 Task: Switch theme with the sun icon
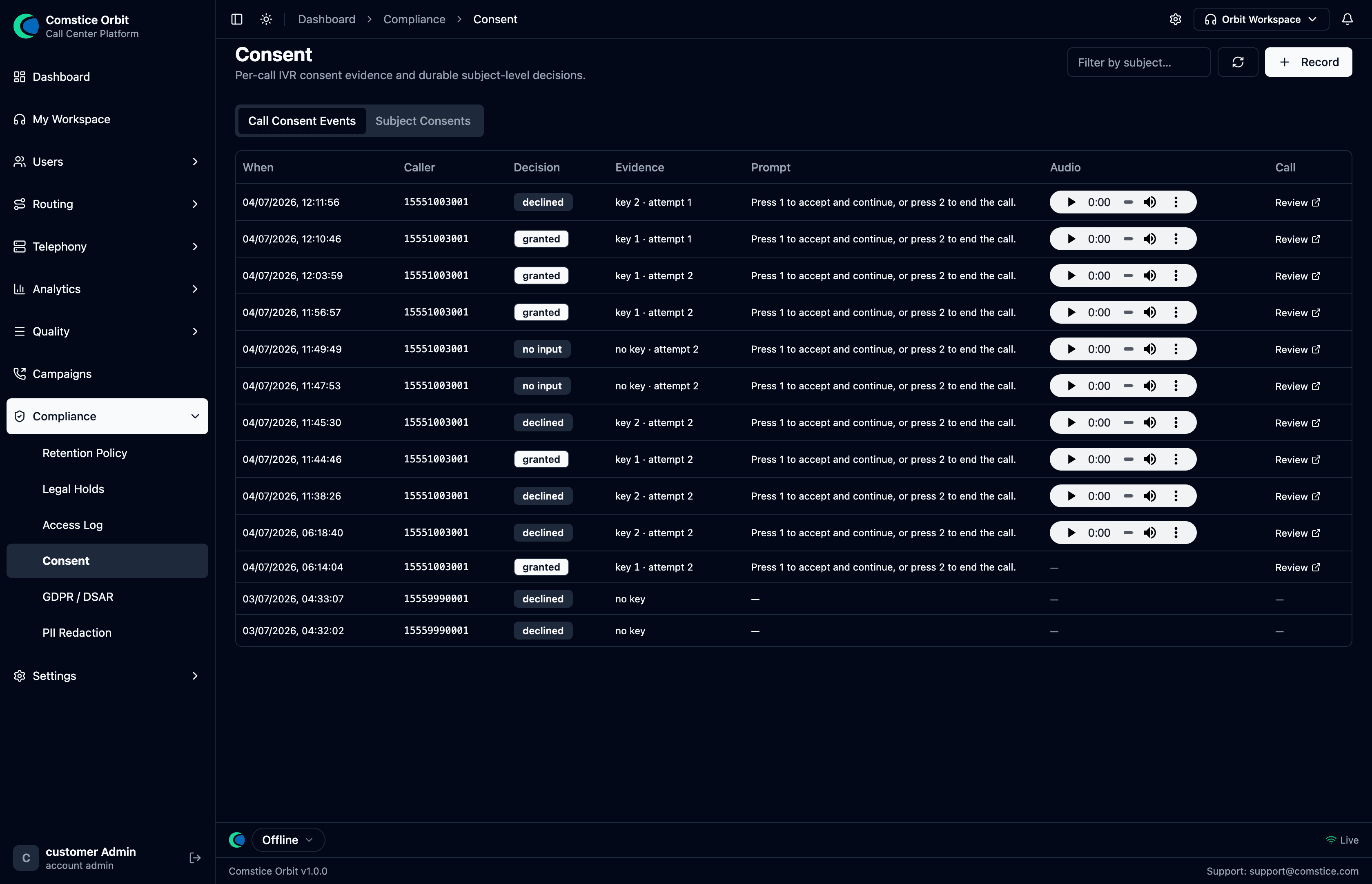click(x=266, y=20)
